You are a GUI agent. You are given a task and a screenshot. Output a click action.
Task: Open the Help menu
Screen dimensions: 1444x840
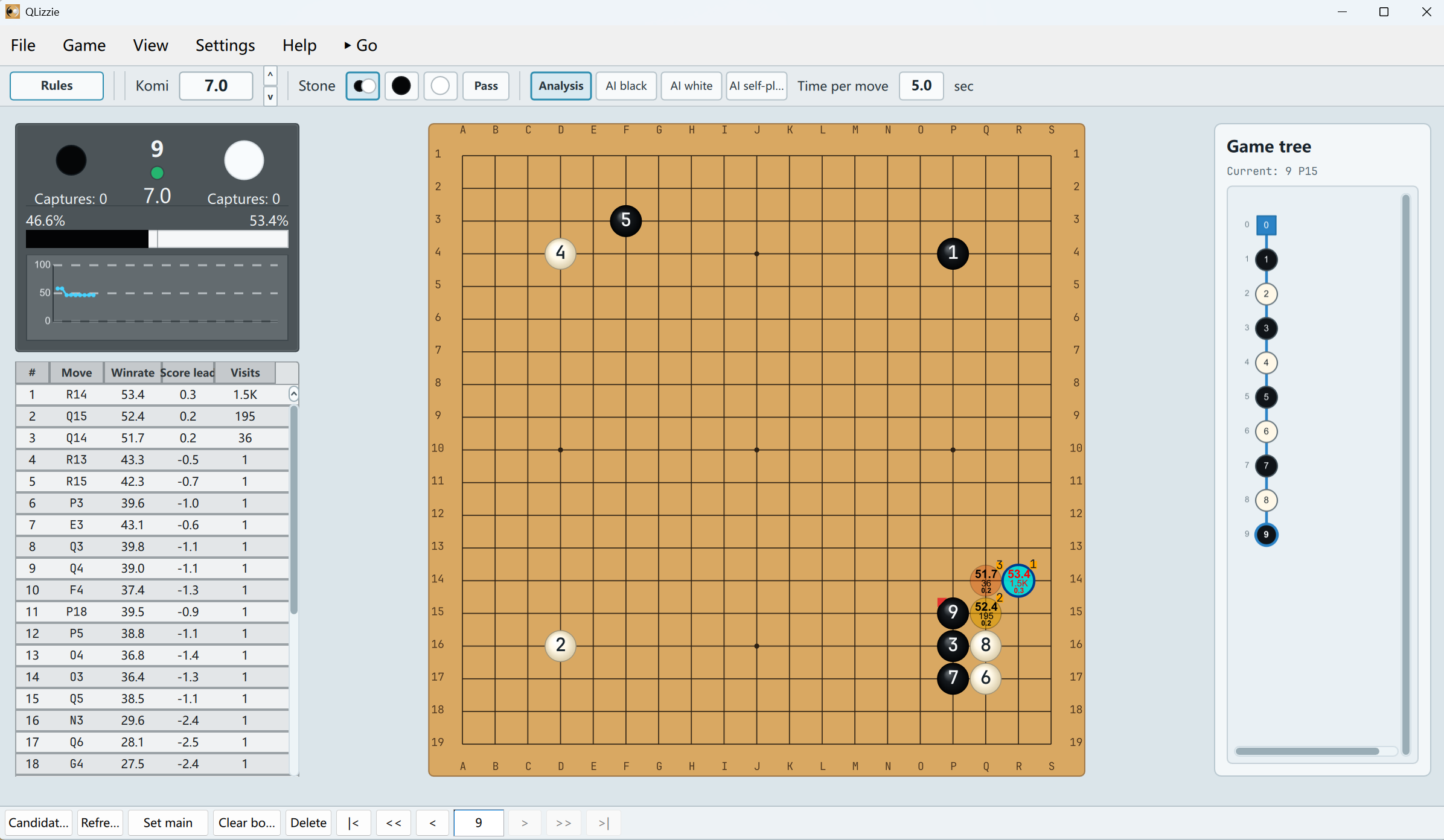299,45
